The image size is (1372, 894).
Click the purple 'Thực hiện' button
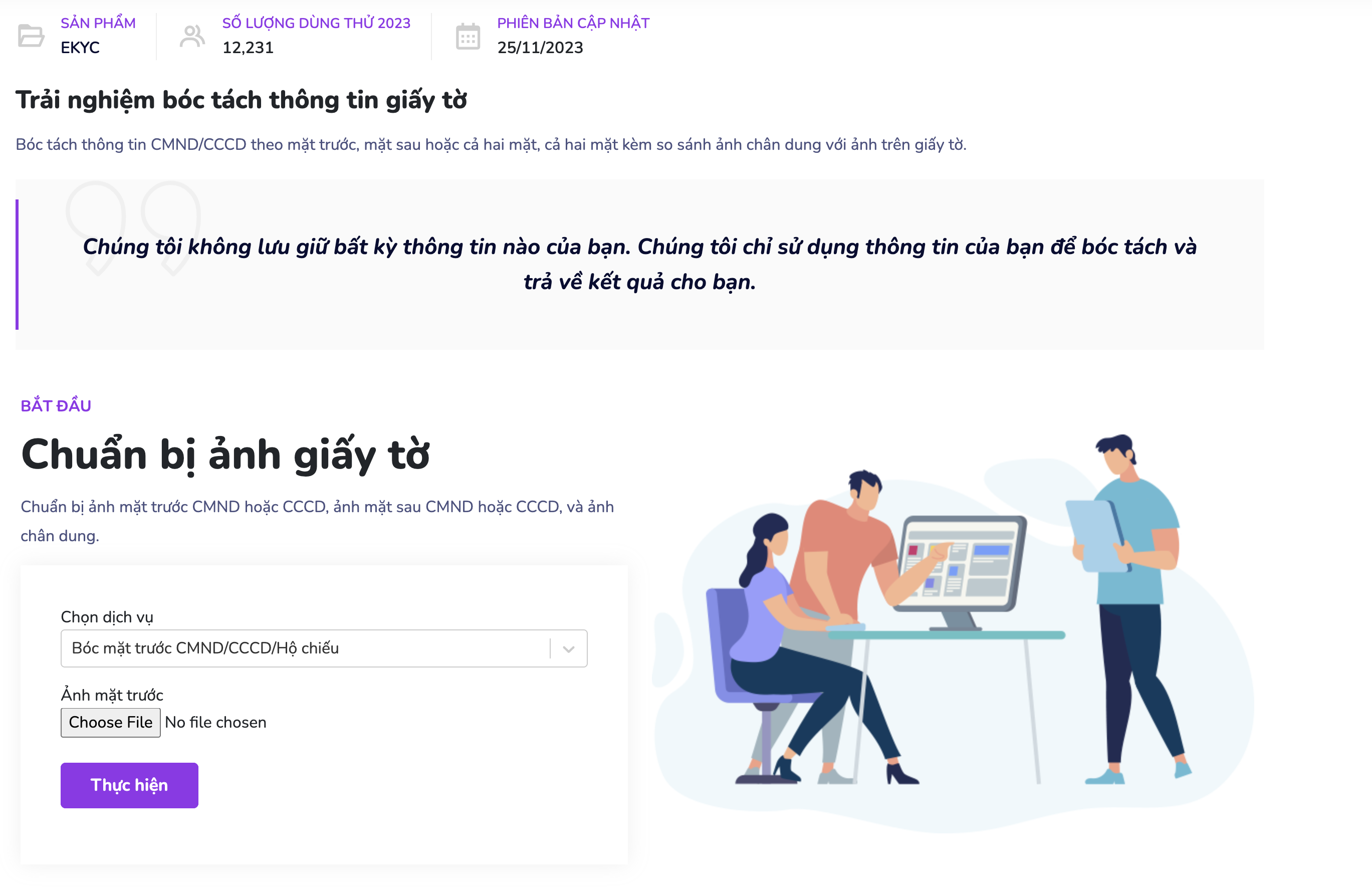click(x=129, y=785)
